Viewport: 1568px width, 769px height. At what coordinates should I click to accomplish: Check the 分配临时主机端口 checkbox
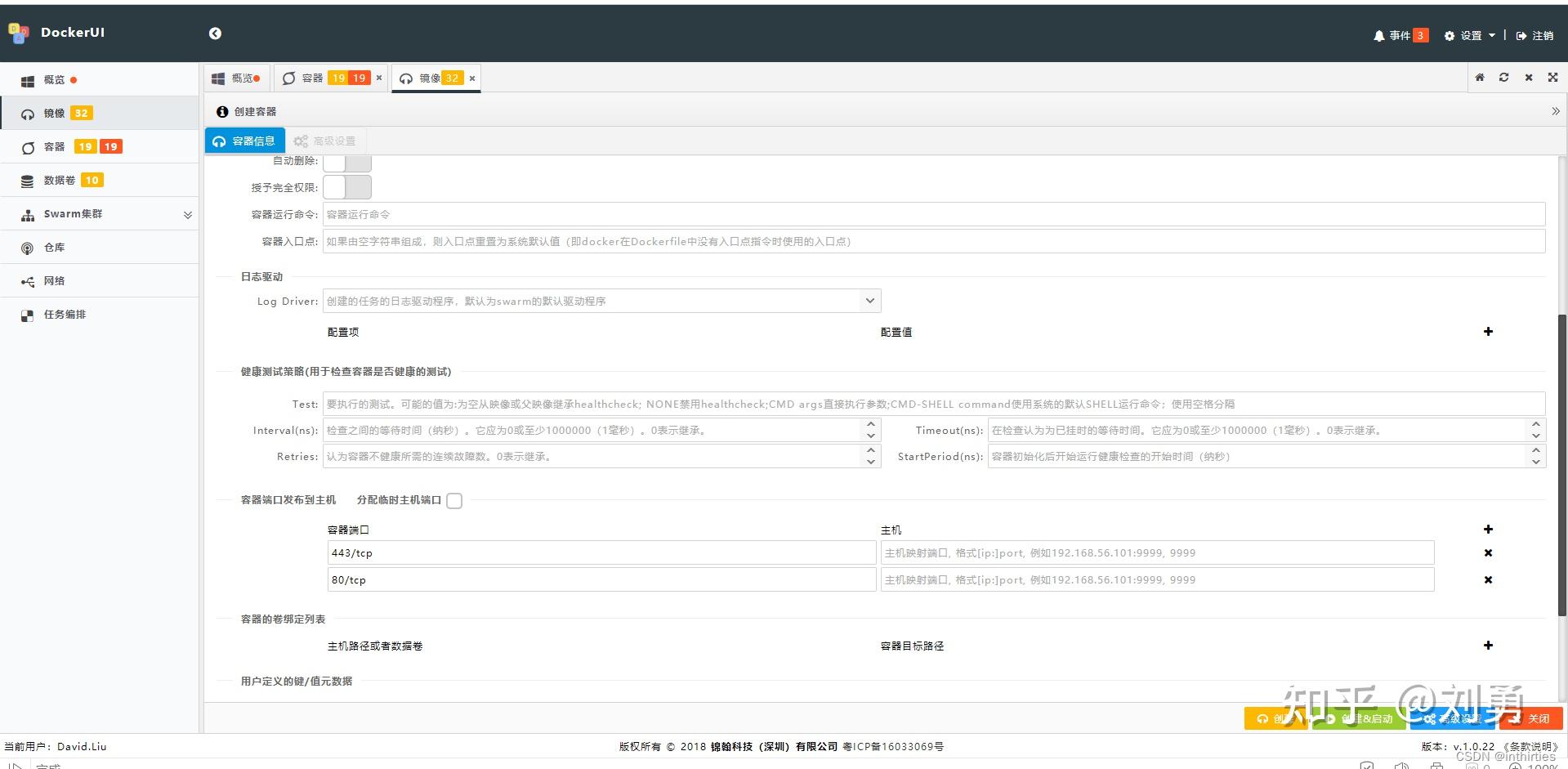click(454, 500)
